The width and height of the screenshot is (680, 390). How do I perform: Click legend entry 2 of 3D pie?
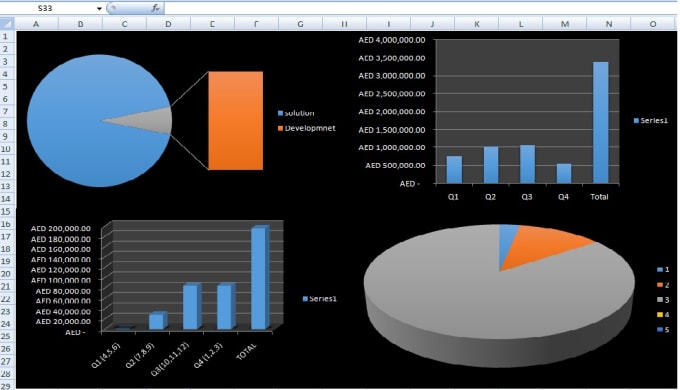[x=663, y=285]
